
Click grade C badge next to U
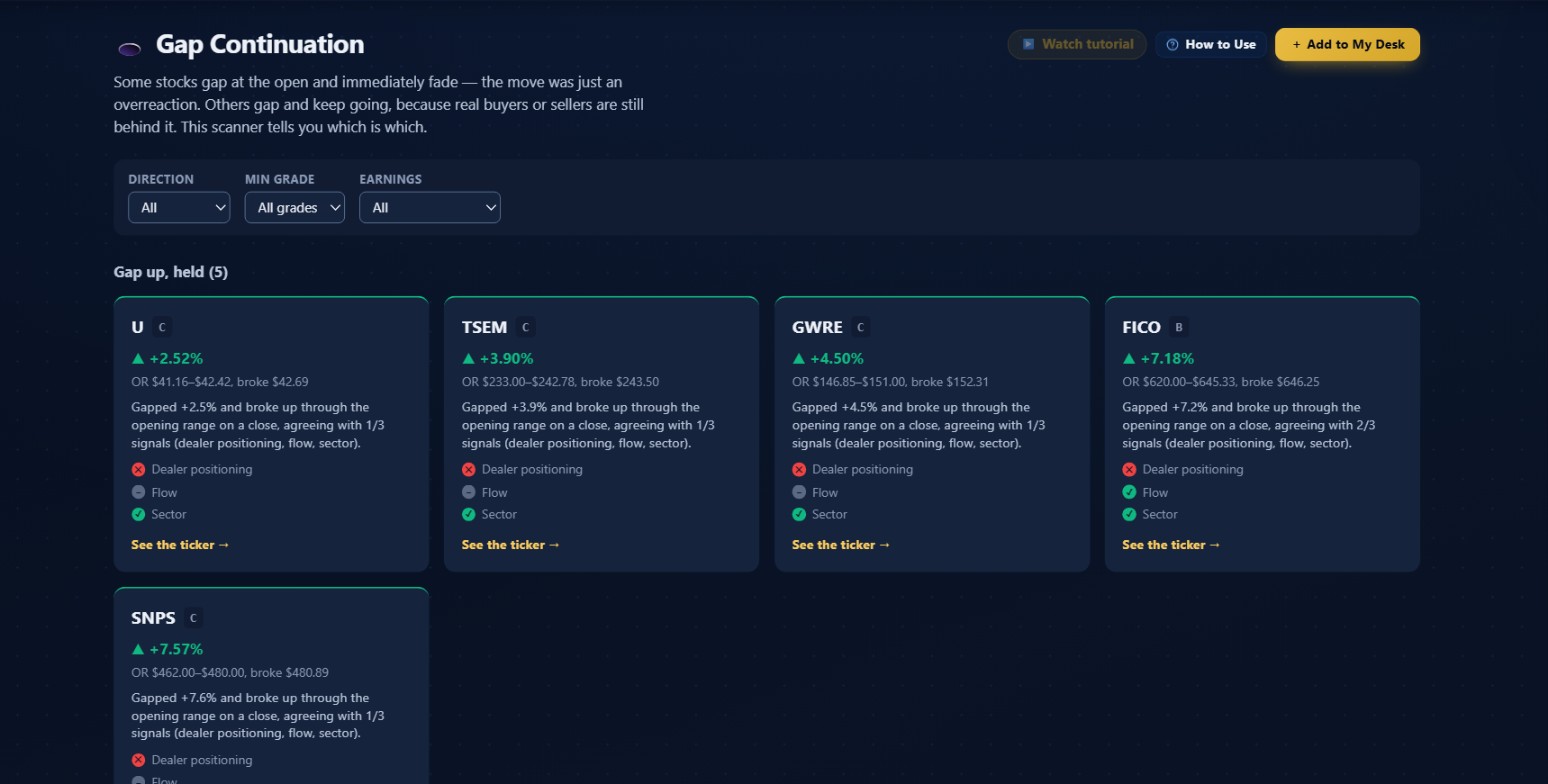[x=163, y=327]
